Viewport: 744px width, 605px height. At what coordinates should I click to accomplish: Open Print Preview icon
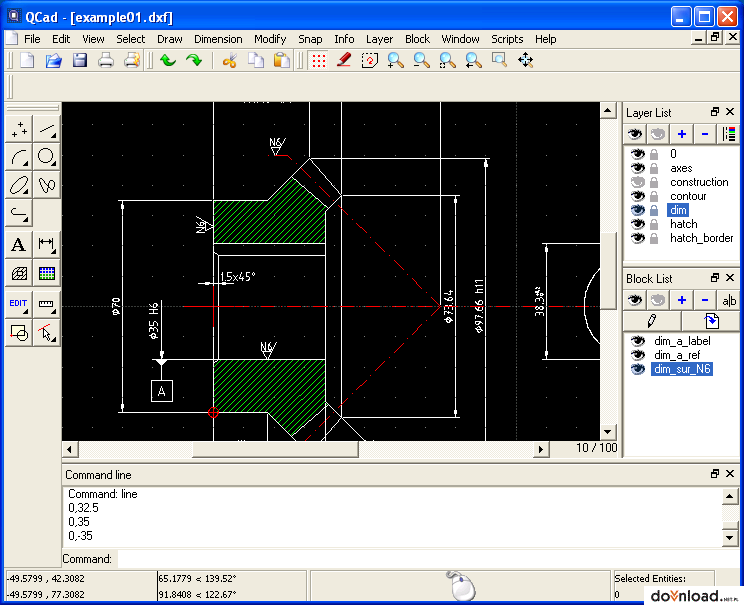click(x=132, y=60)
